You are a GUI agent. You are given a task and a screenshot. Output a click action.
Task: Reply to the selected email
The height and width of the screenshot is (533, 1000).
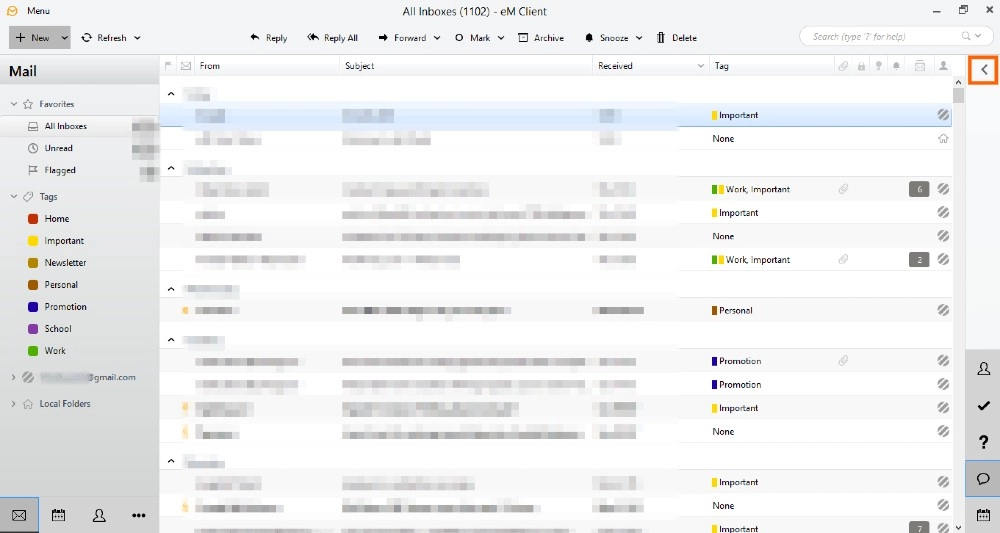pyautogui.click(x=268, y=38)
